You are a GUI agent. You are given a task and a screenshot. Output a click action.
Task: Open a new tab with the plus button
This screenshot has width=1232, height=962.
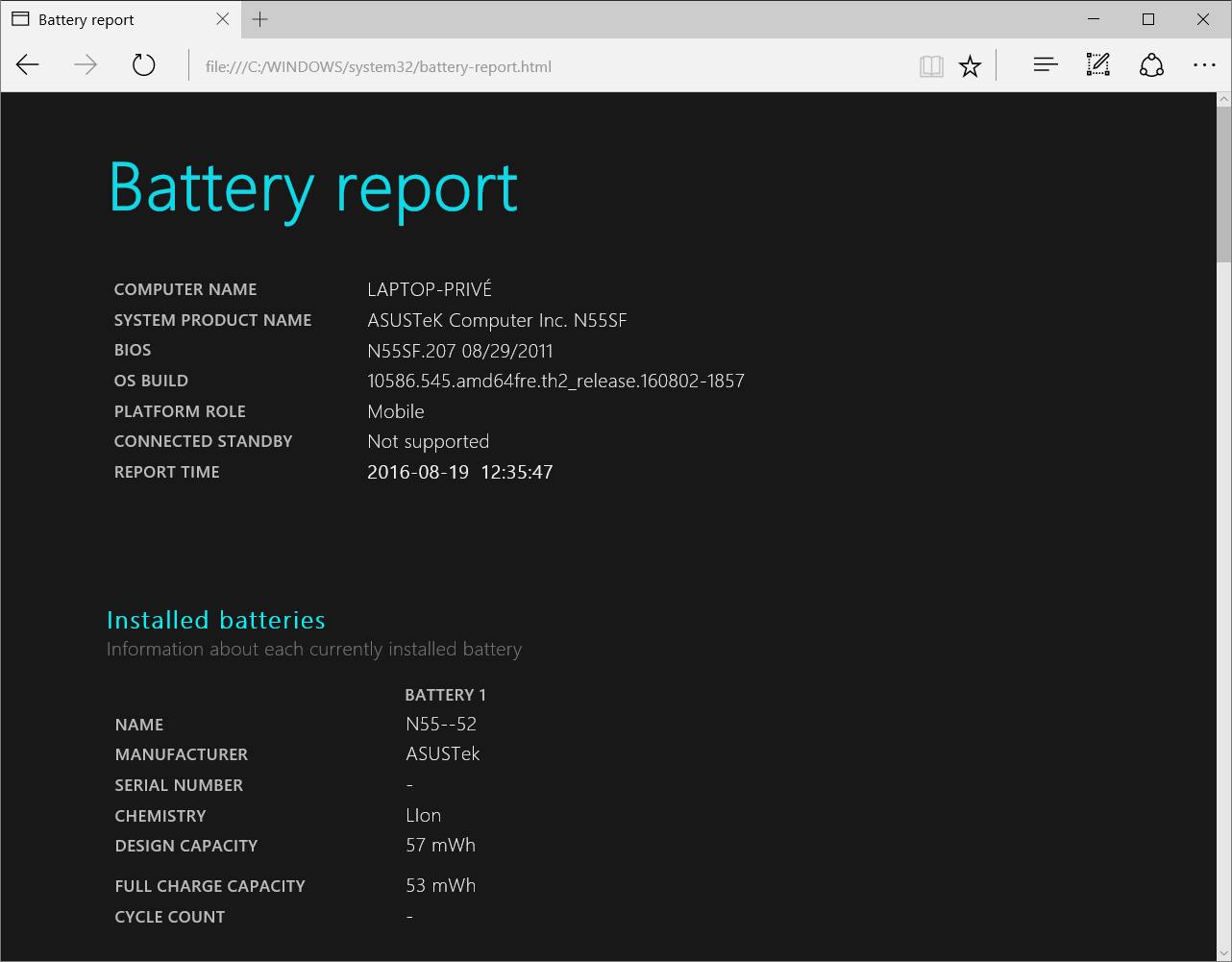click(x=259, y=19)
